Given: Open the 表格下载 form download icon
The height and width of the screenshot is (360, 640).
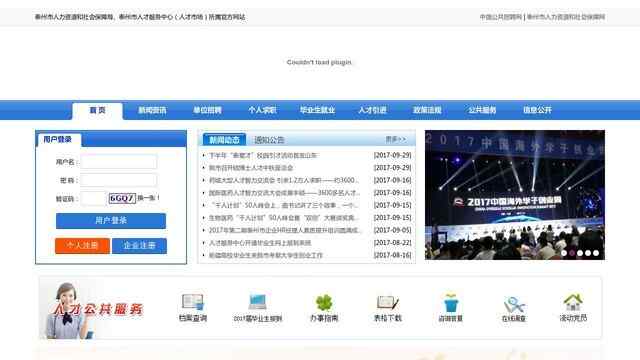Looking at the screenshot, I should (x=388, y=308).
